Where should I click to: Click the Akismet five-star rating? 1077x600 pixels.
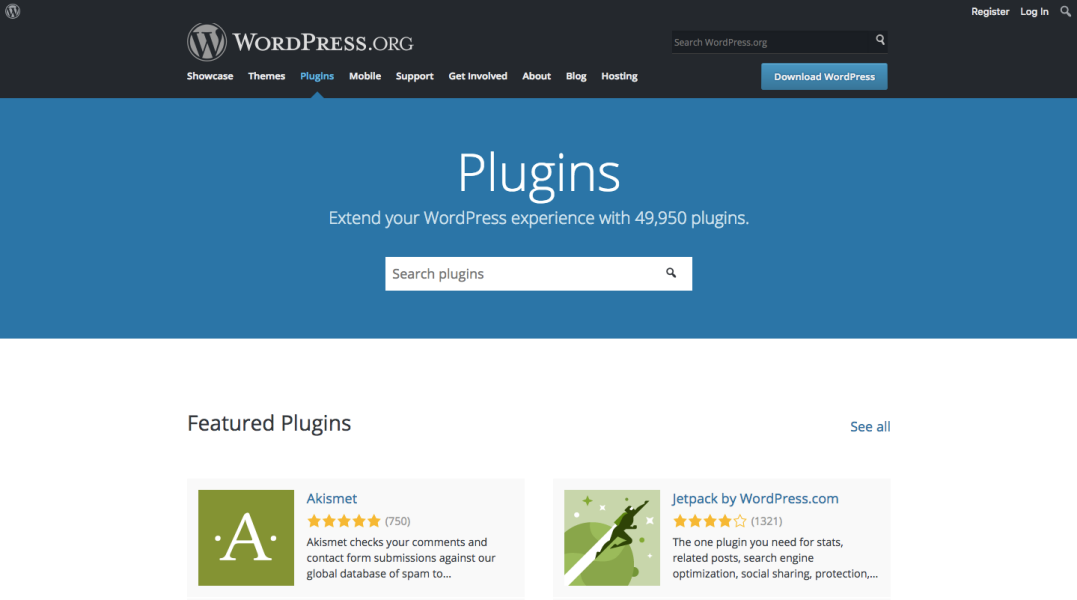point(343,521)
